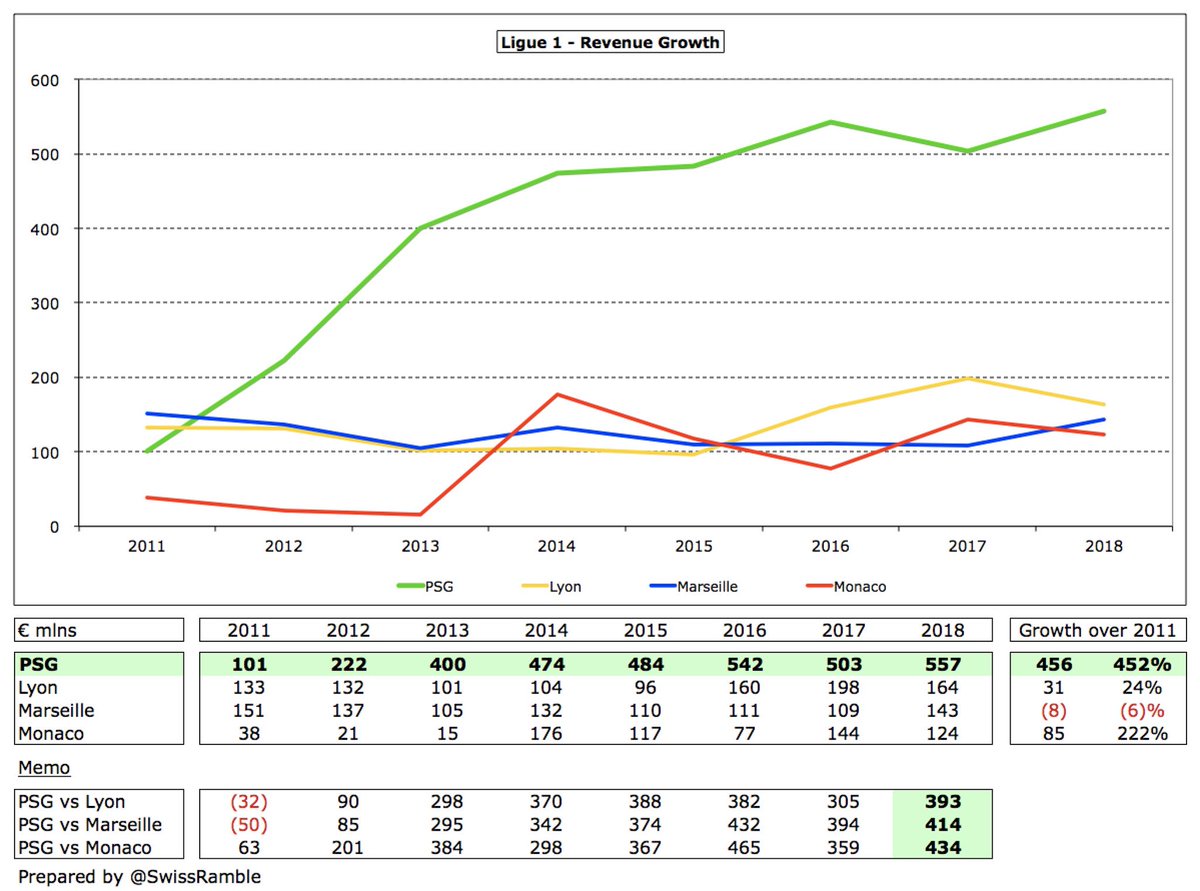Image resolution: width=1200 pixels, height=891 pixels.
Task: Click Marseille 2012 value 137
Action: coord(349,711)
